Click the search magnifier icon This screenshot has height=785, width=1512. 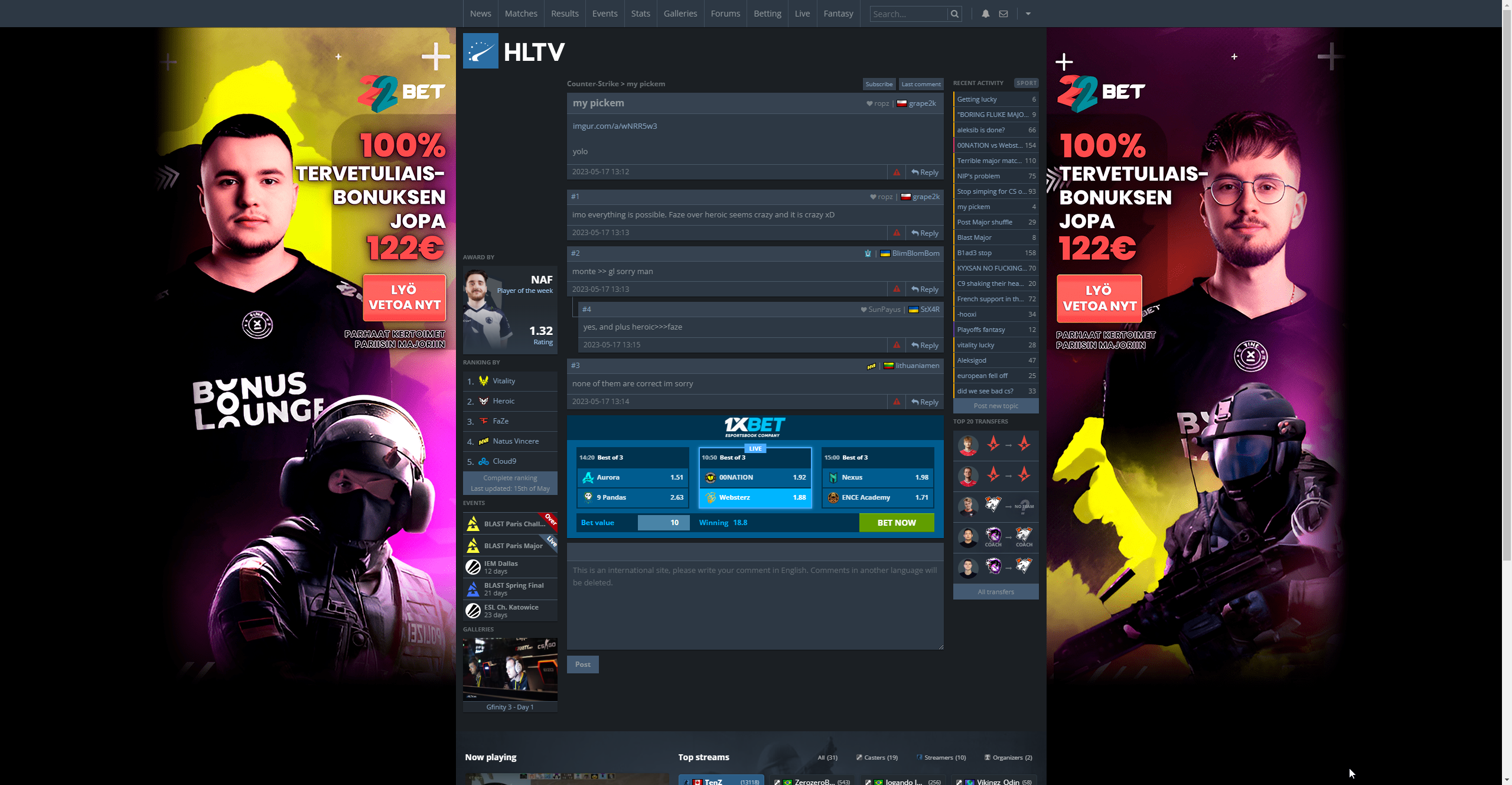point(954,14)
